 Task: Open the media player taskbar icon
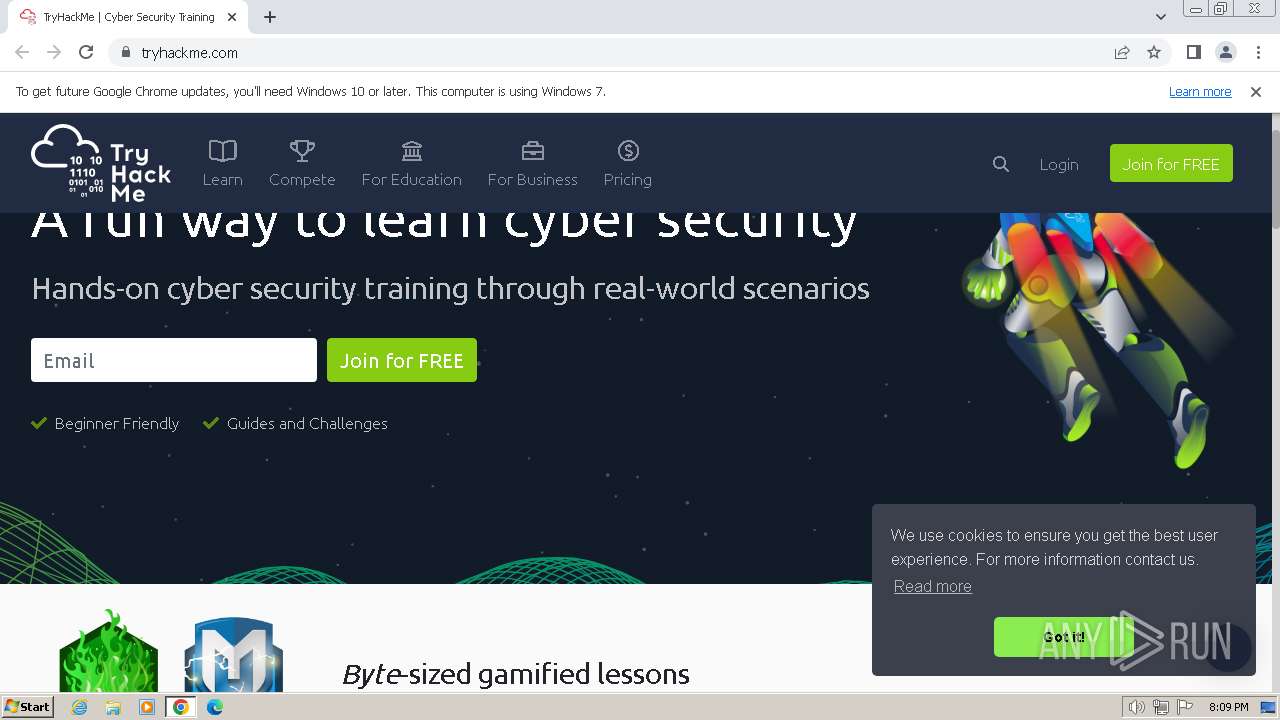tap(147, 707)
